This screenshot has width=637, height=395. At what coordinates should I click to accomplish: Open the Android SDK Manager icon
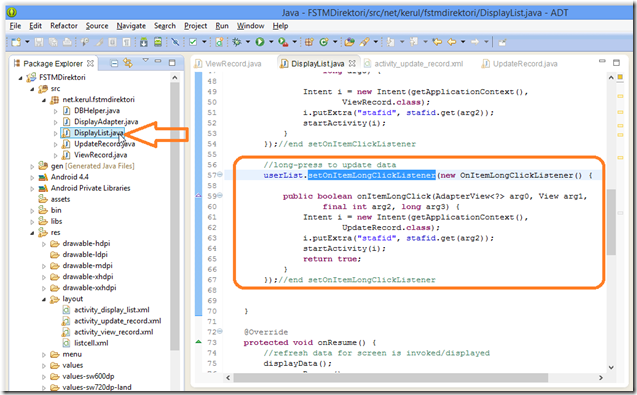pyautogui.click(x=144, y=42)
